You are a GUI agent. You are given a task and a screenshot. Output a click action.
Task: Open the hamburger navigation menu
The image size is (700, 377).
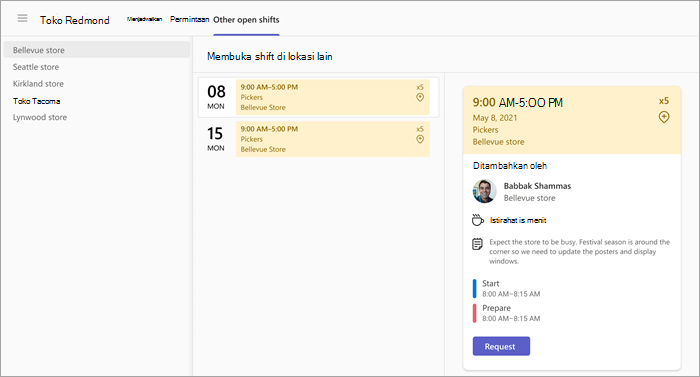tap(22, 18)
